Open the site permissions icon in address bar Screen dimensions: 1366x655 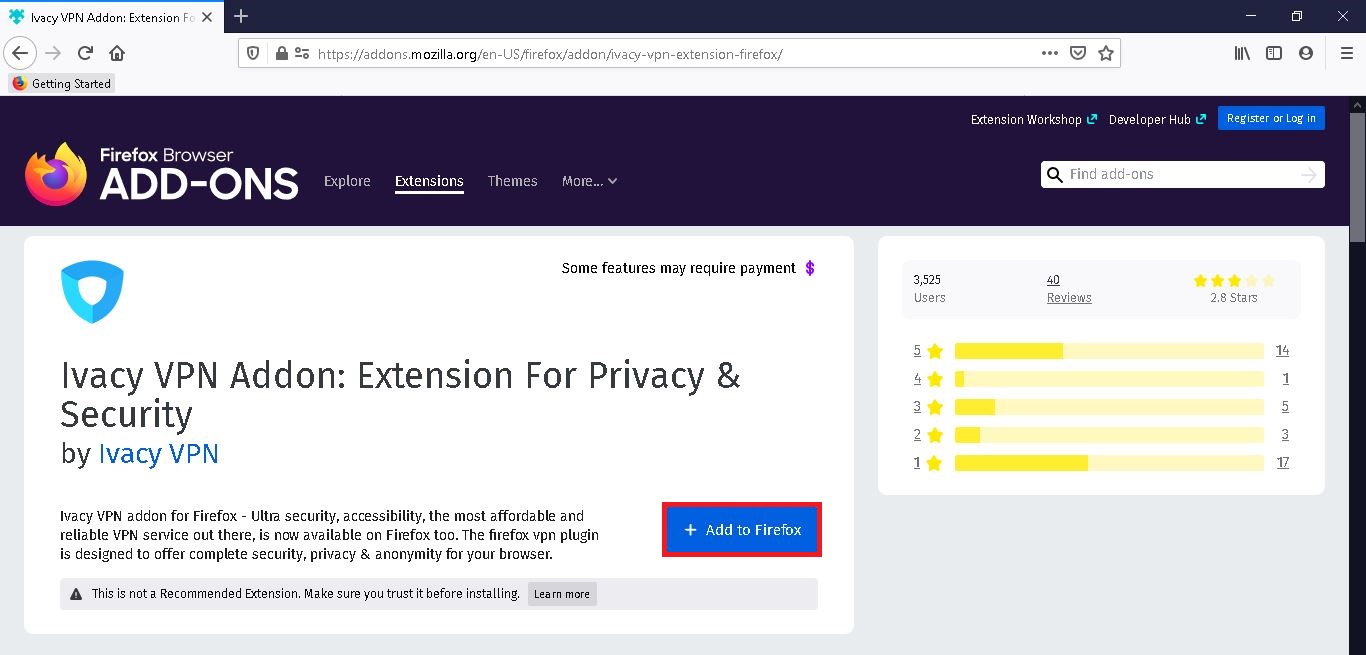pyautogui.click(x=301, y=54)
